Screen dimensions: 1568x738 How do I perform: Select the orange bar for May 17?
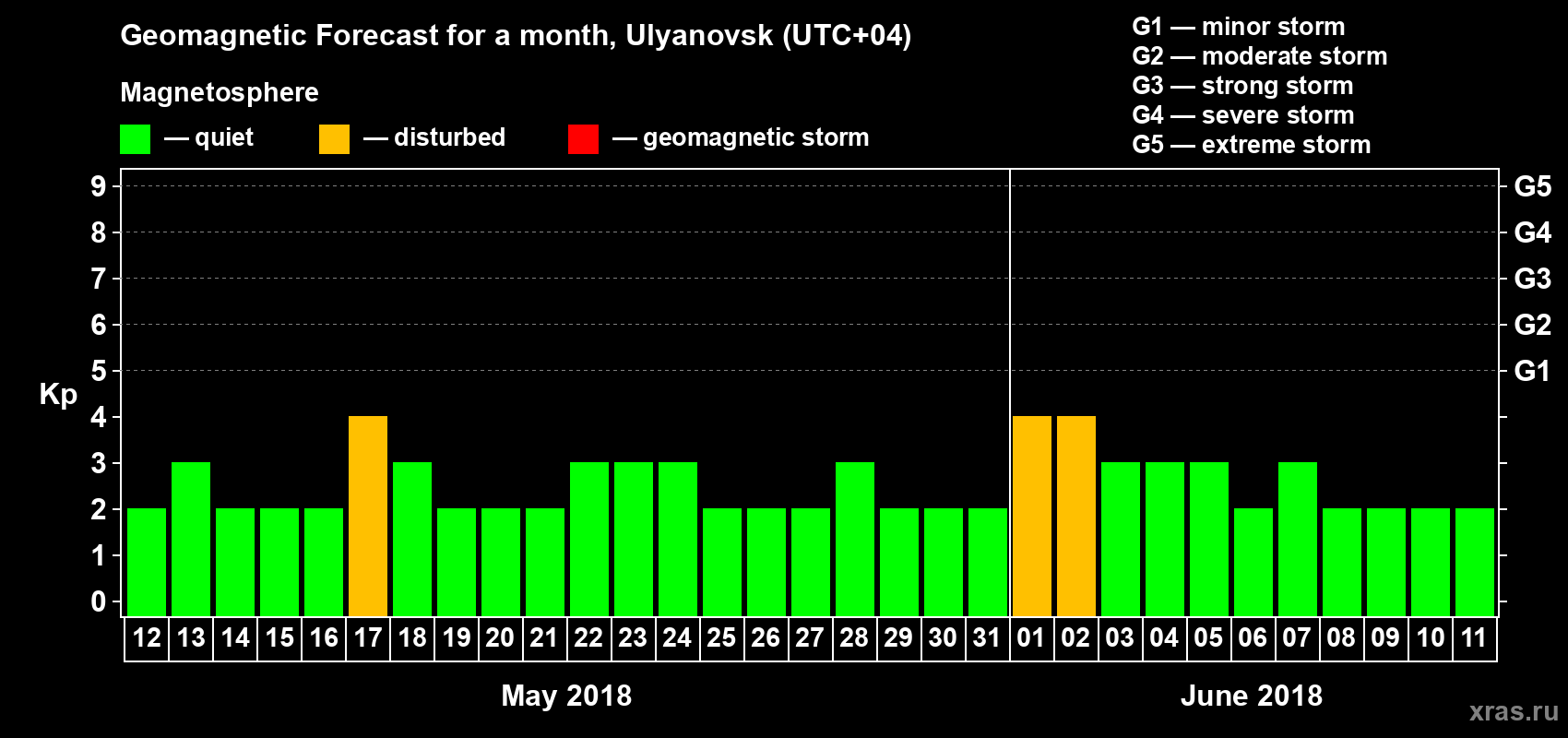coord(368,516)
